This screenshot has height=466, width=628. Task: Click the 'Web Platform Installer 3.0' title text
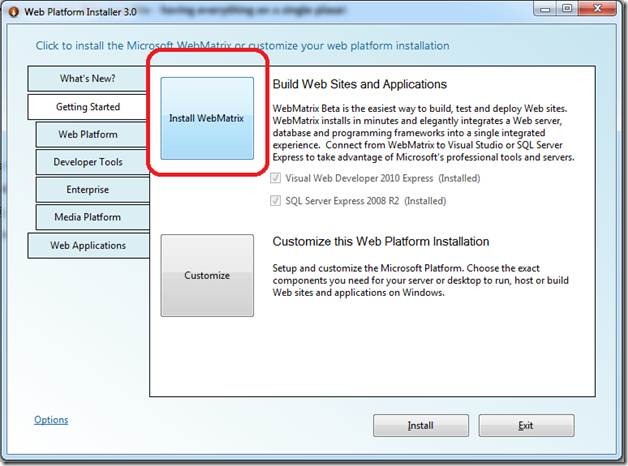[80, 12]
